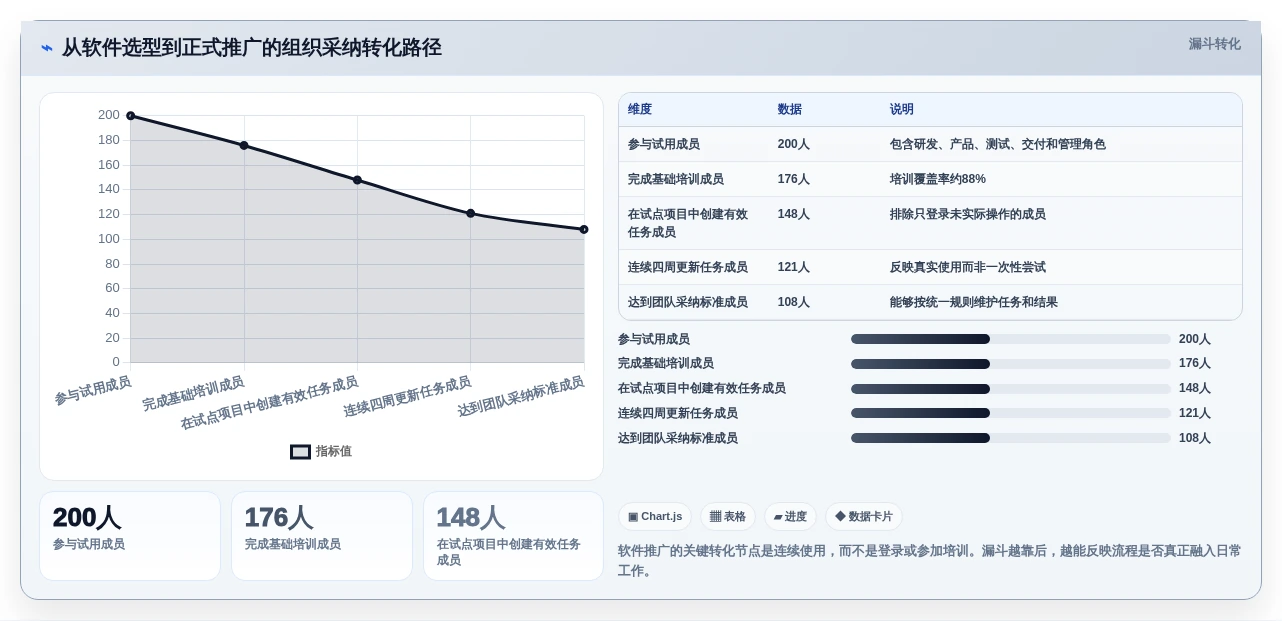Click the progress bar for 参与试用成员

tap(1010, 339)
